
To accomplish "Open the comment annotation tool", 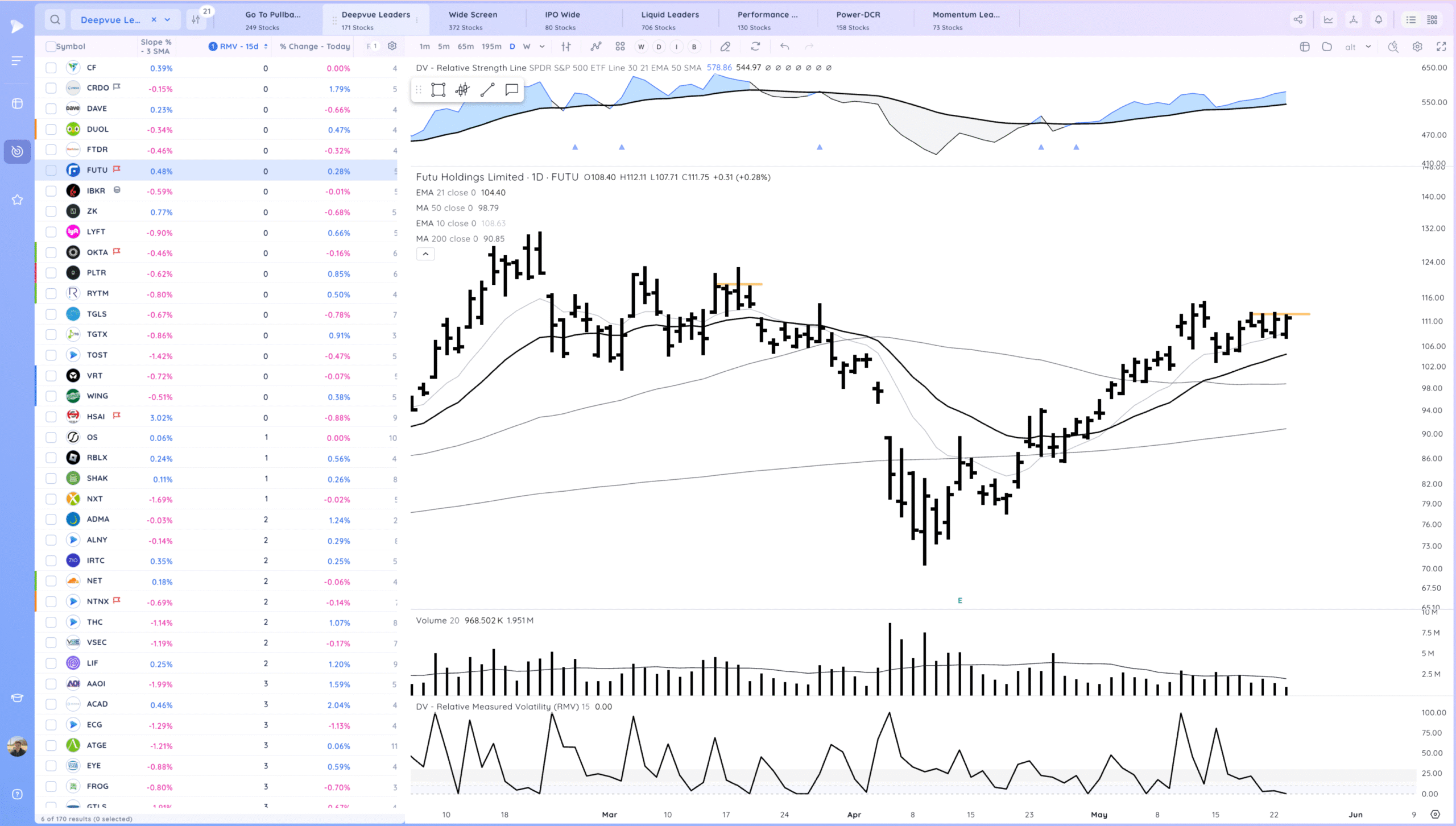I will tap(511, 89).
